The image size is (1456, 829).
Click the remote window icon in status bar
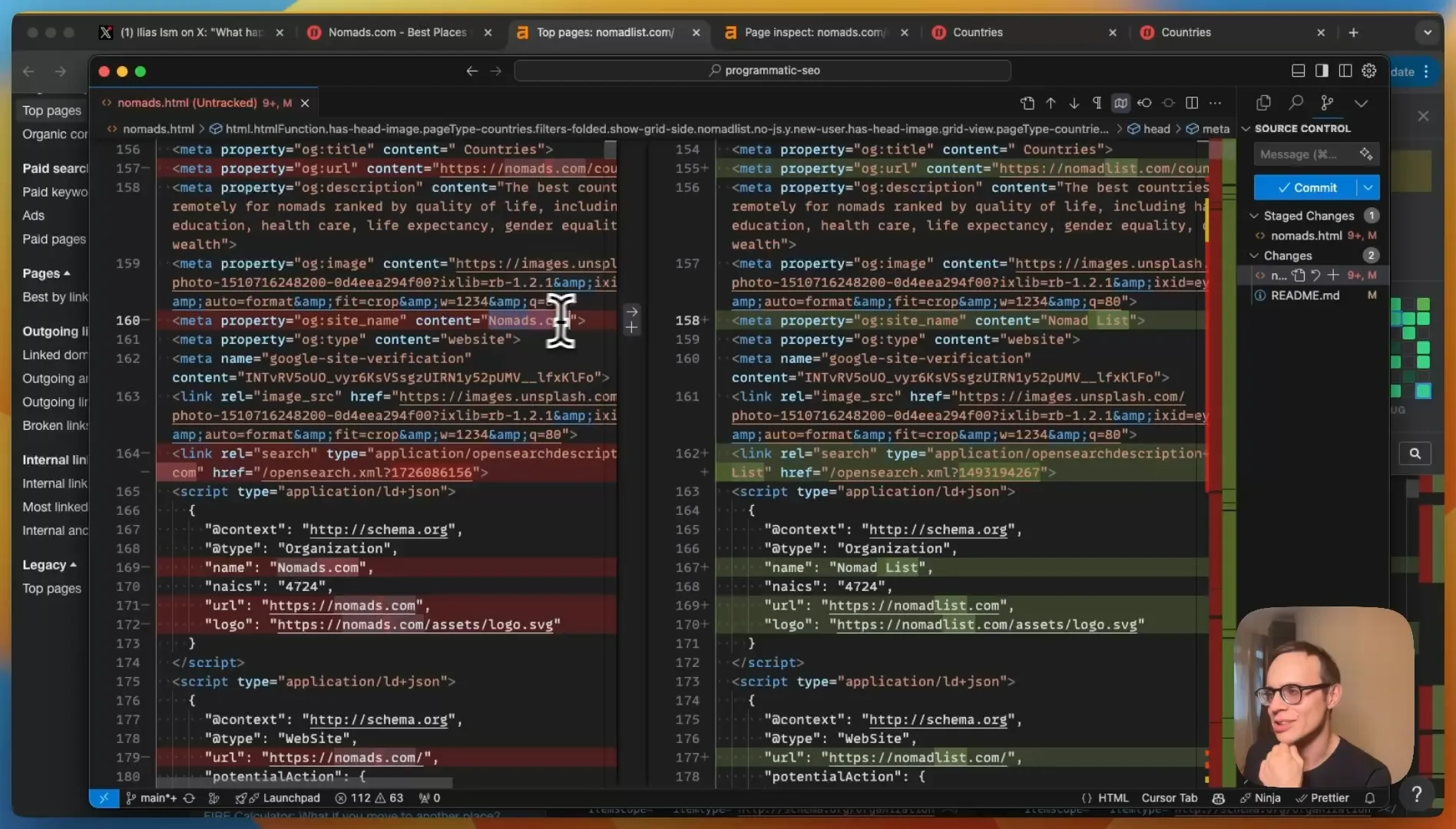click(104, 798)
